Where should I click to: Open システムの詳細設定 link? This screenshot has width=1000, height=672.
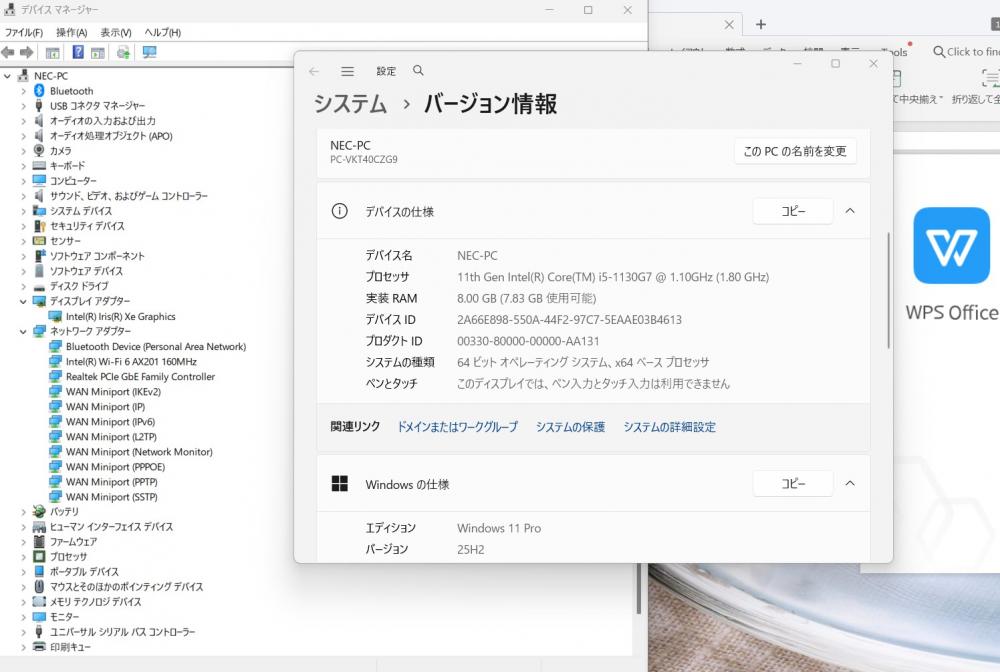pyautogui.click(x=669, y=427)
